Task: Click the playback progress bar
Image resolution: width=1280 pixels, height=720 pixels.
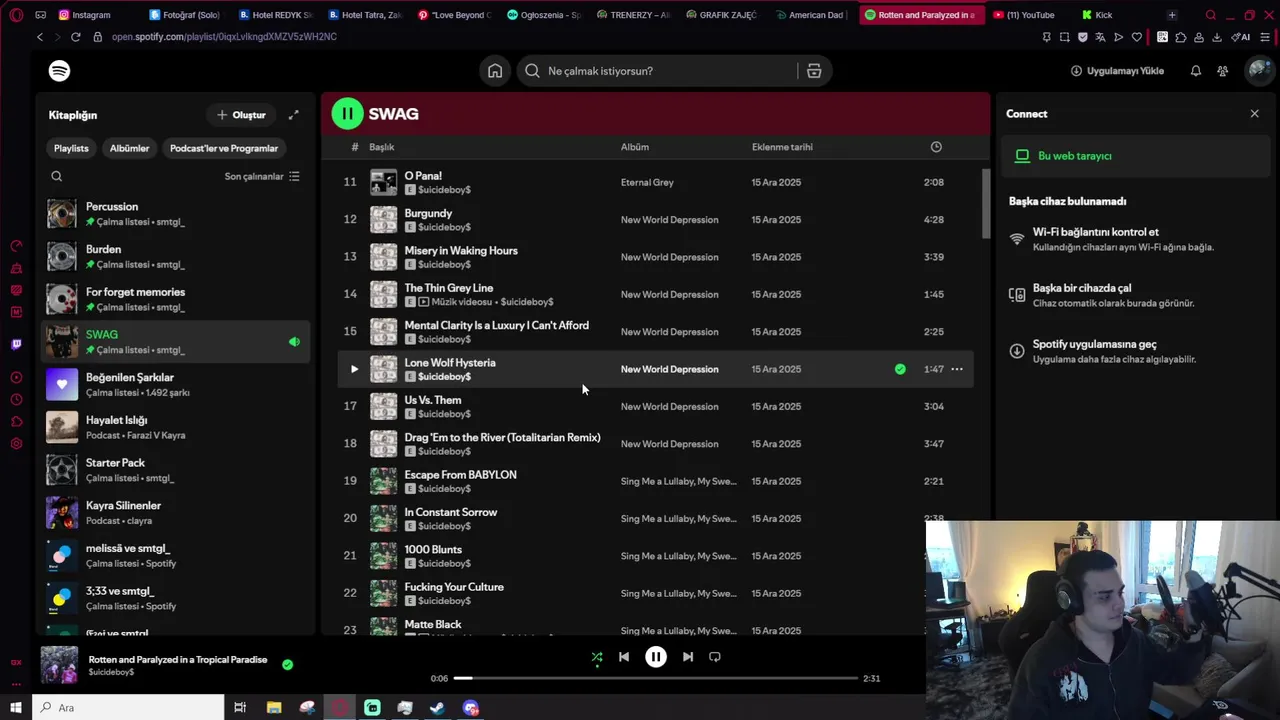Action: pos(656,678)
